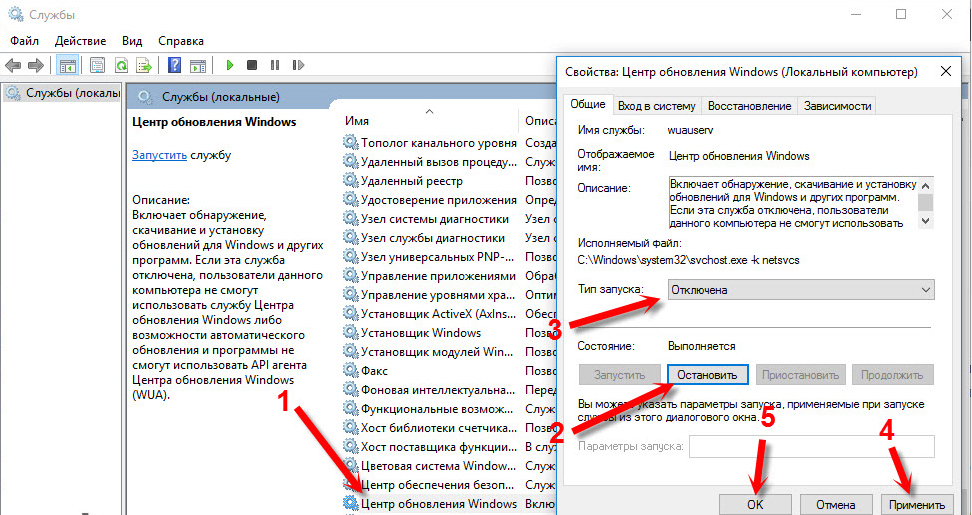This screenshot has height=515, width=972.
Task: Switch to the Восстановление tab
Action: point(749,106)
